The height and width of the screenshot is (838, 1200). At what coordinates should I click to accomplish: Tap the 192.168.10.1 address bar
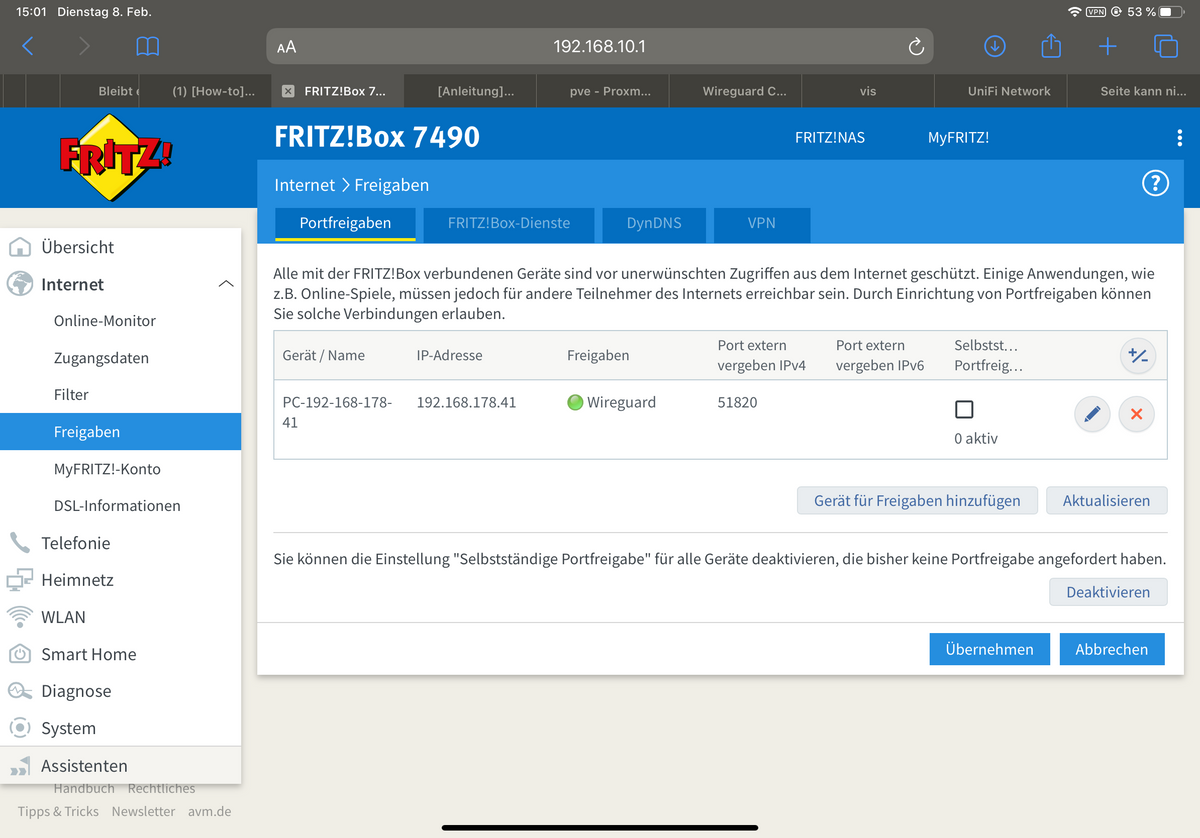600,47
